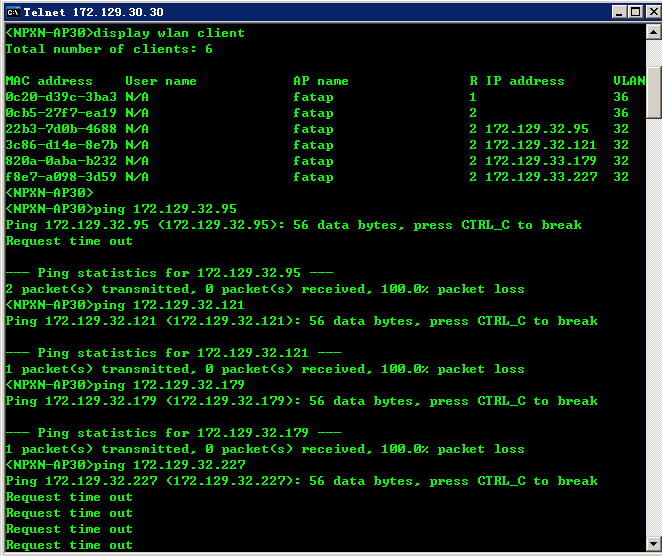The image size is (662, 556).
Task: Click the '2 packet(s) transmitted' result line
Action: (265, 289)
